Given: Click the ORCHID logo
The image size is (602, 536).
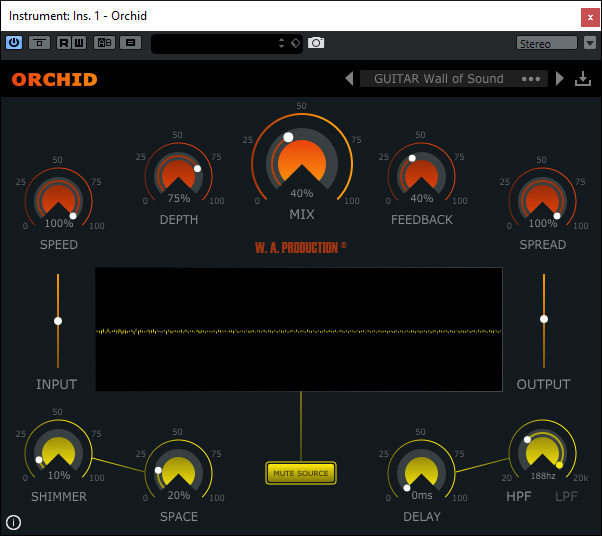Looking at the screenshot, I should point(55,80).
